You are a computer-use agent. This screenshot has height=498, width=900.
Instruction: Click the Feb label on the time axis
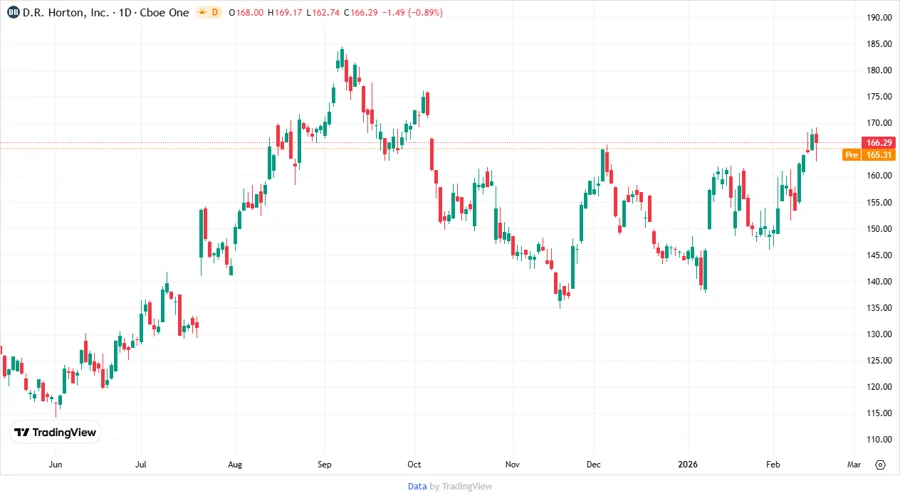773,464
